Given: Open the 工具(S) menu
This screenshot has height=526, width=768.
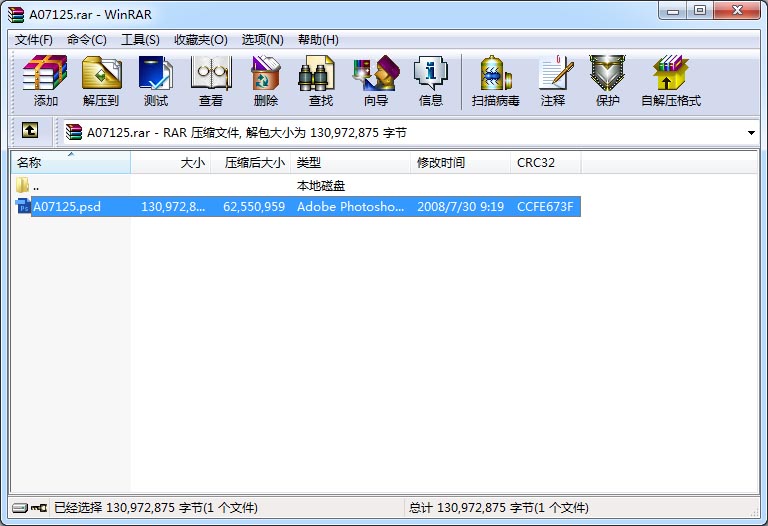Looking at the screenshot, I should click(x=140, y=40).
